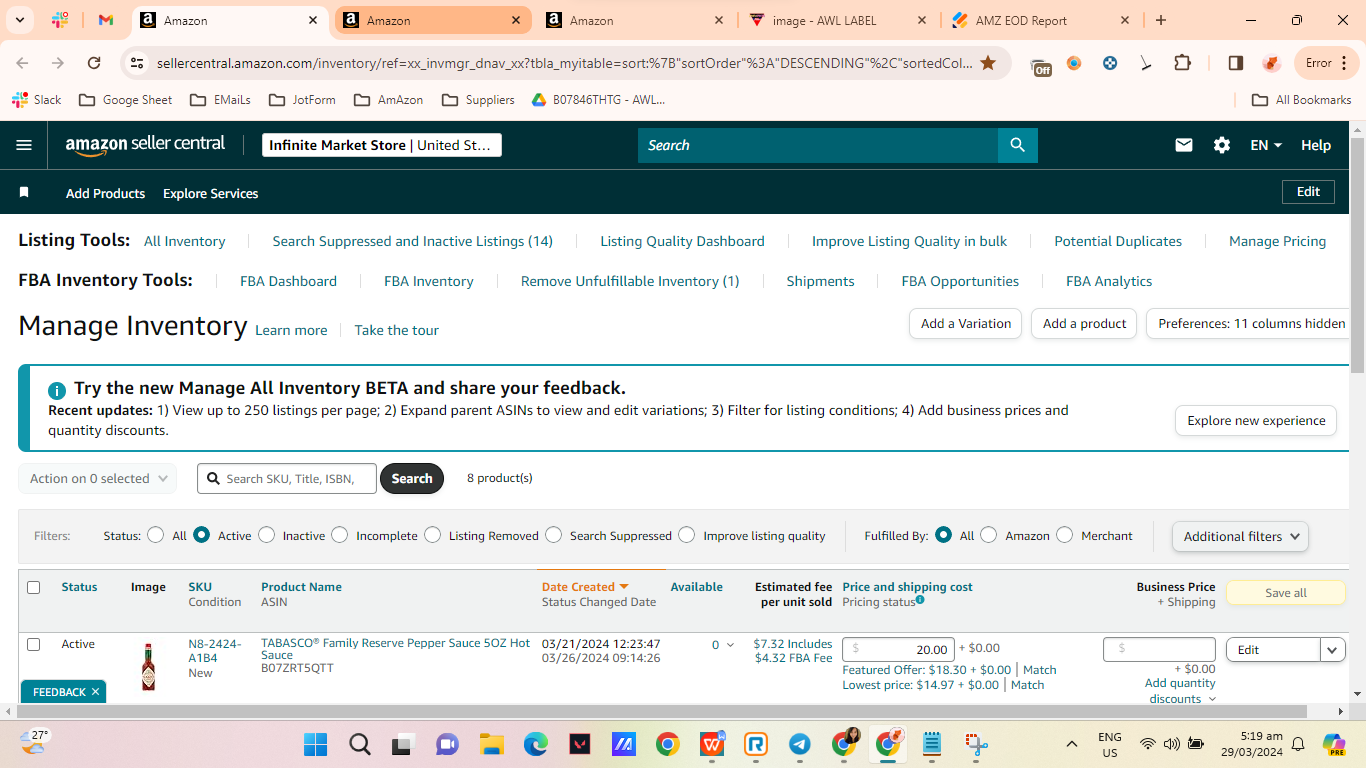Filter Fulfilled By Merchant
The height and width of the screenshot is (768, 1366).
coord(1064,535)
